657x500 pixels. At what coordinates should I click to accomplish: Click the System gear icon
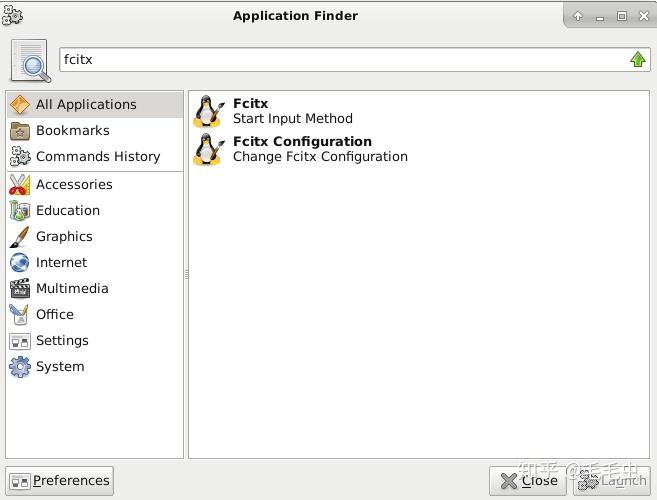[x=20, y=367]
